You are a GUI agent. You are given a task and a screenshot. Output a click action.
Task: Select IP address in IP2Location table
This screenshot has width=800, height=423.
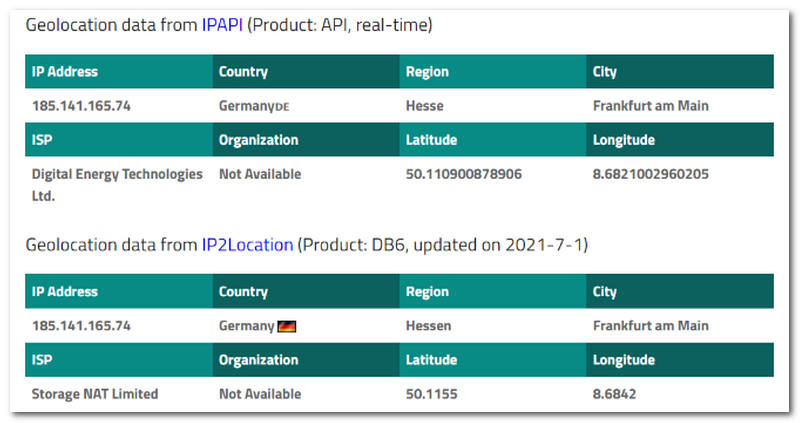(81, 325)
